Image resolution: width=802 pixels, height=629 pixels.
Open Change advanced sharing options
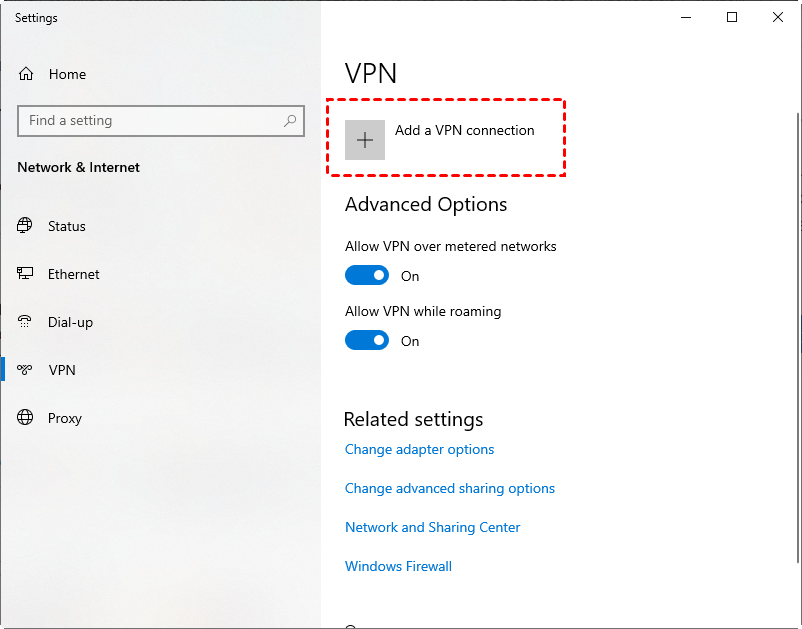[x=450, y=488]
